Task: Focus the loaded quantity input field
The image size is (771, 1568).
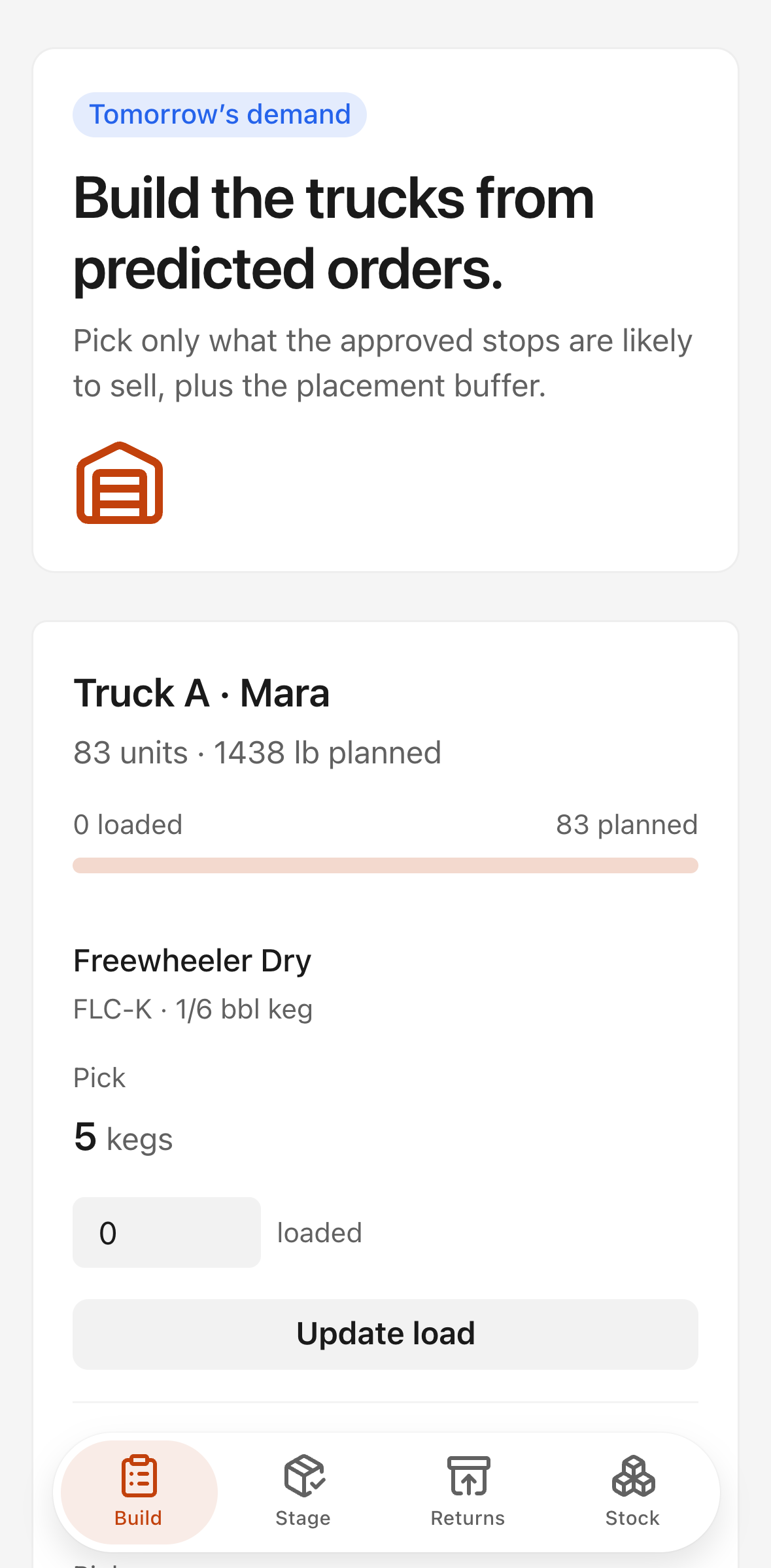Action: (167, 1232)
